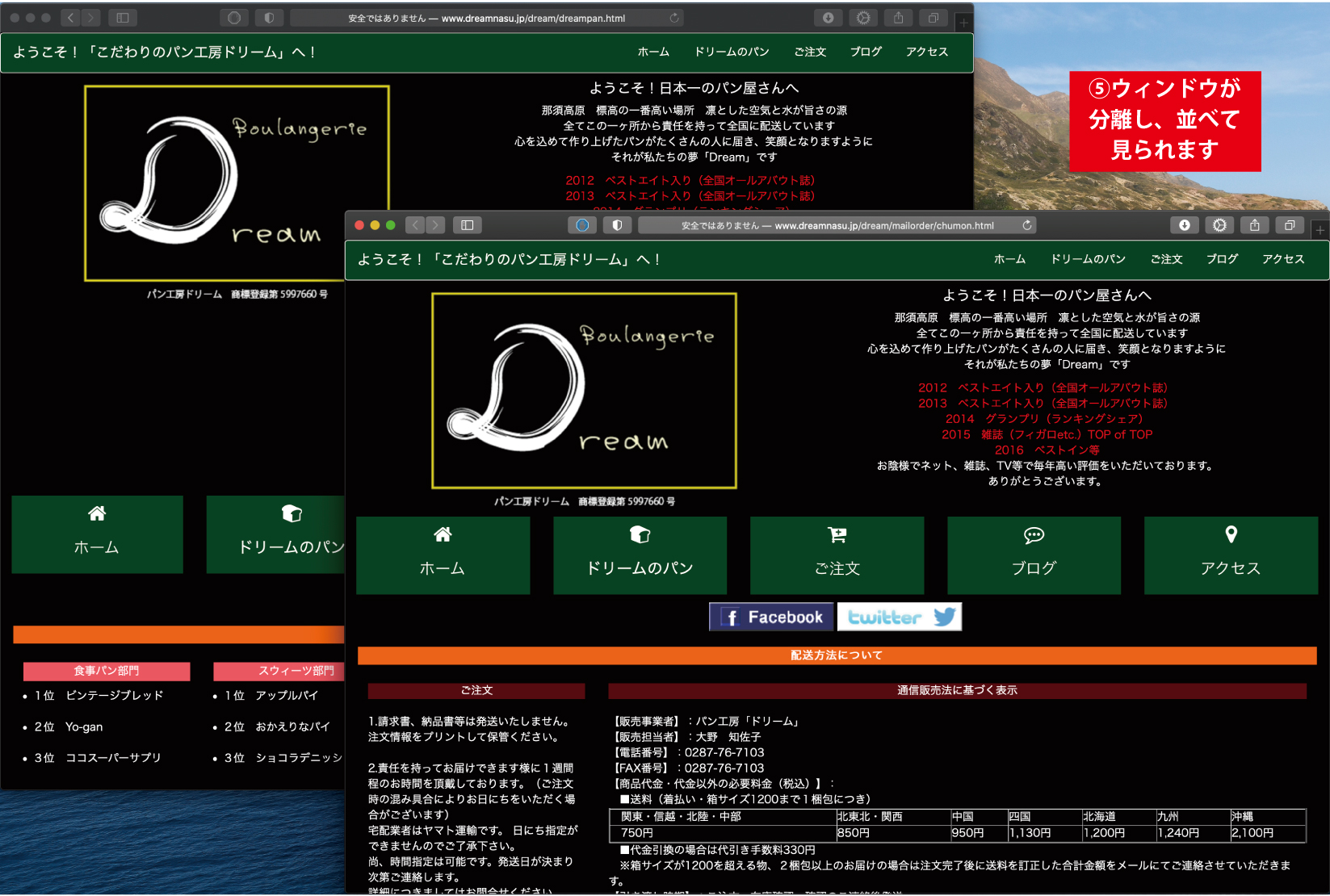The image size is (1330, 896).
Task: Open アクセス in the rear window nav bar
Action: 927,52
